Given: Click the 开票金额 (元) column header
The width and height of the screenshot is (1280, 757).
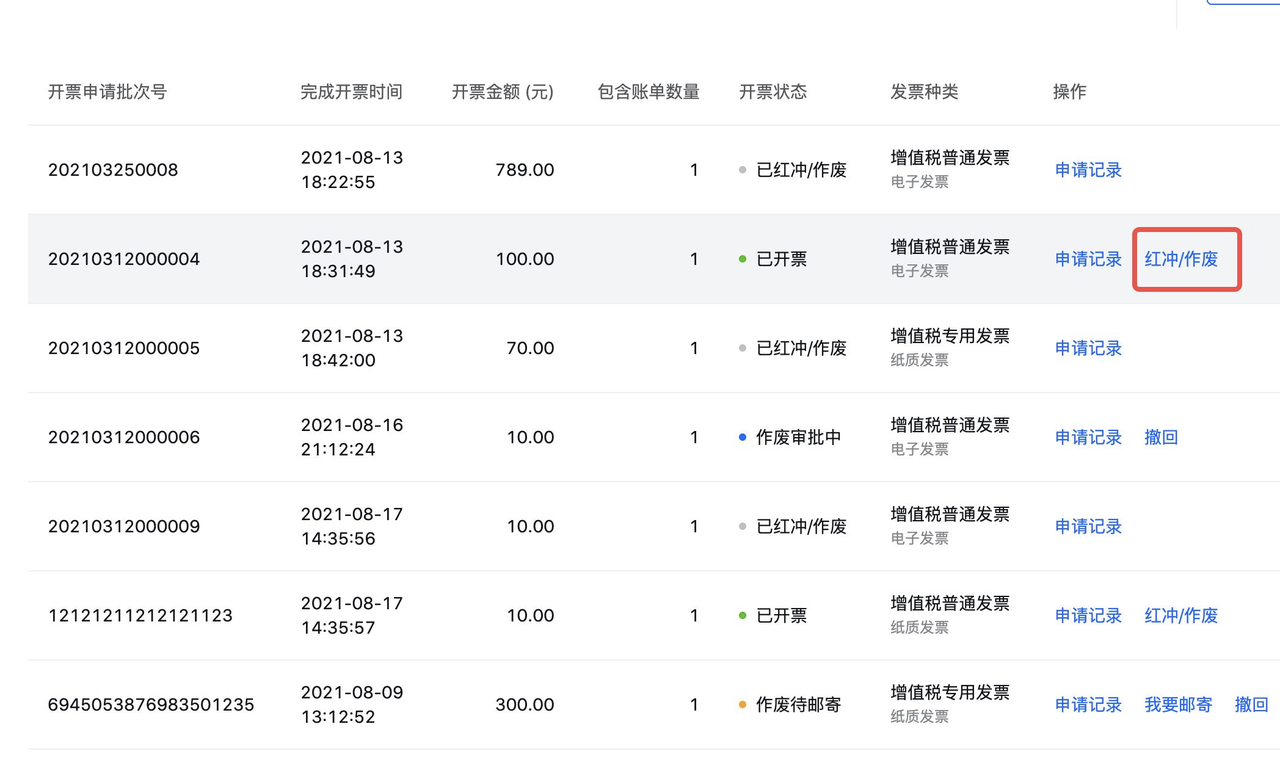Looking at the screenshot, I should tap(503, 92).
